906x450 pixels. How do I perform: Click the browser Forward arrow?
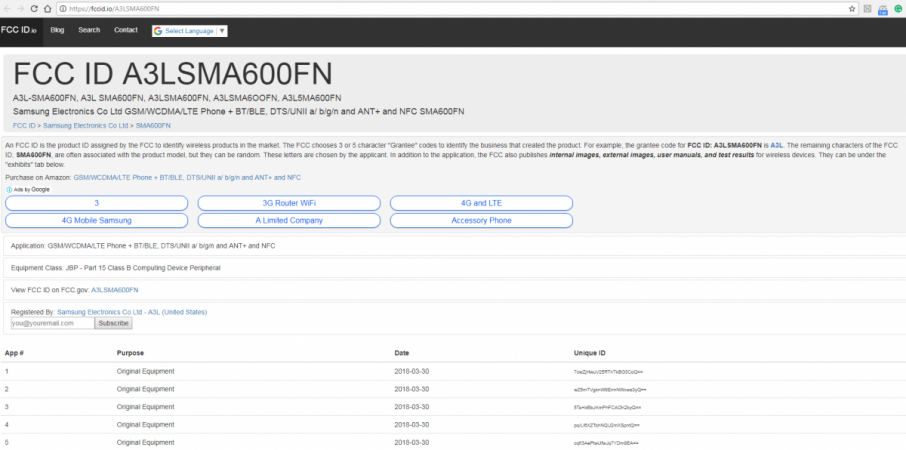pos(21,9)
